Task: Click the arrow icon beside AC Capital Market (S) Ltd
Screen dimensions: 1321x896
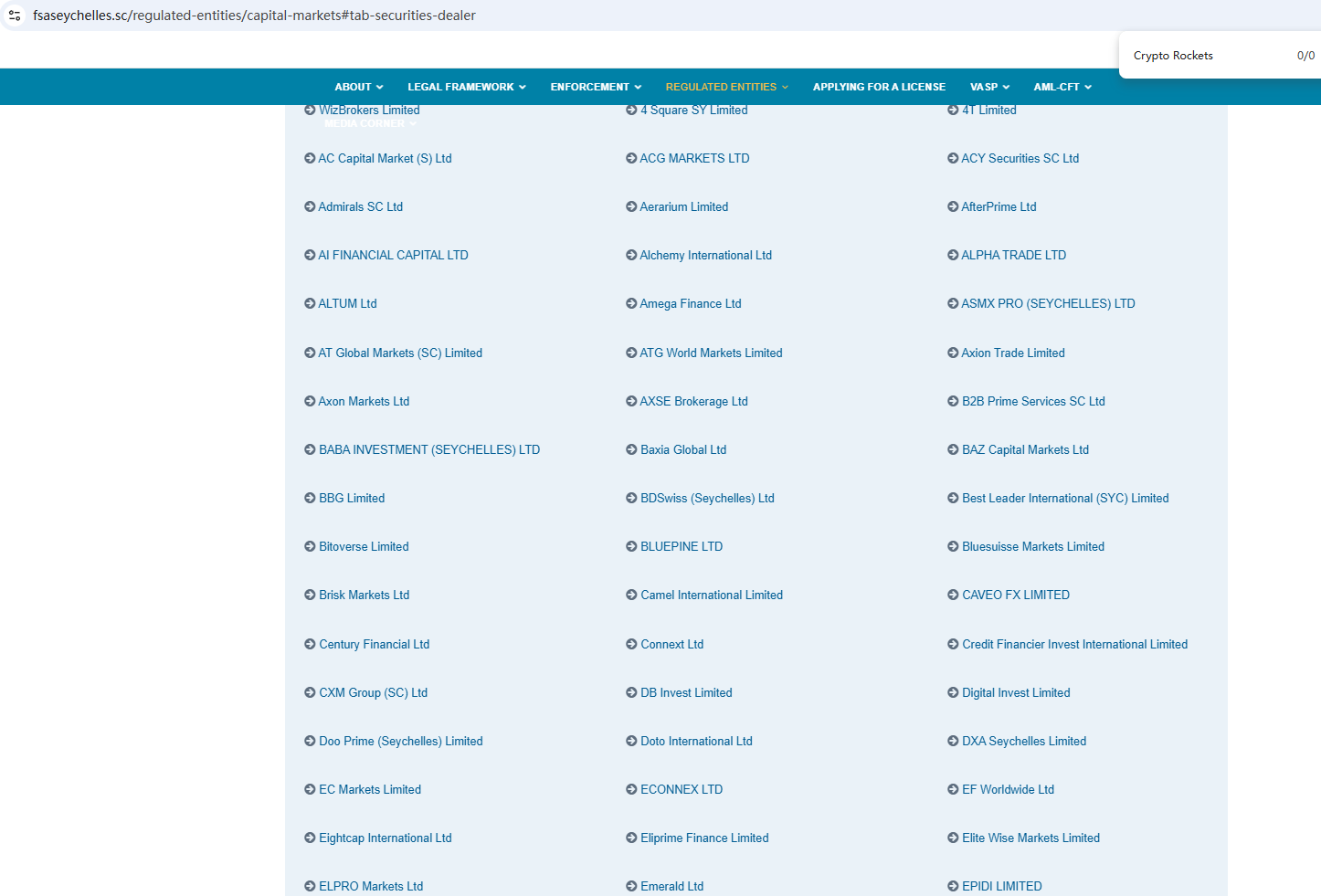Action: pyautogui.click(x=310, y=158)
